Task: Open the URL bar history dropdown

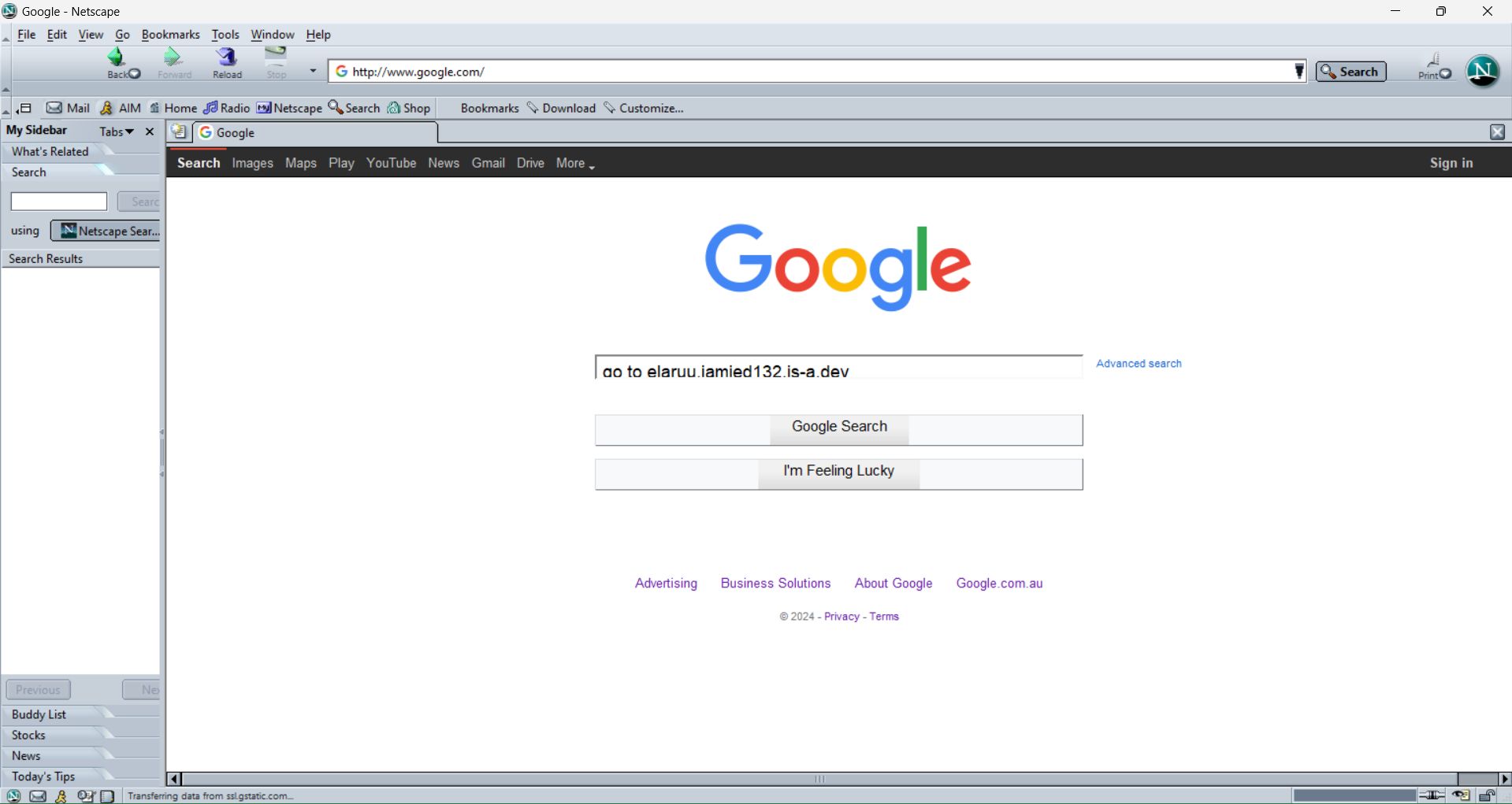Action: click(1299, 72)
